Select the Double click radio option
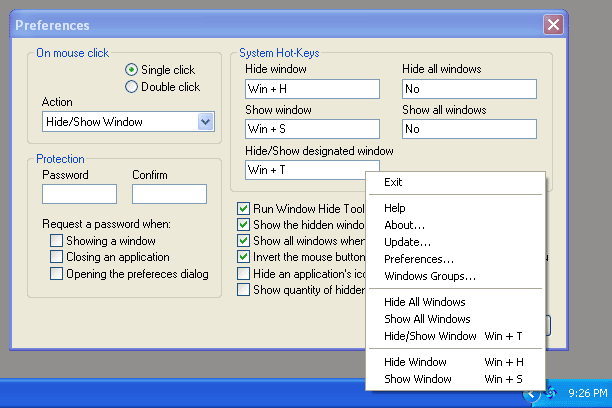The image size is (612, 408). [x=132, y=87]
